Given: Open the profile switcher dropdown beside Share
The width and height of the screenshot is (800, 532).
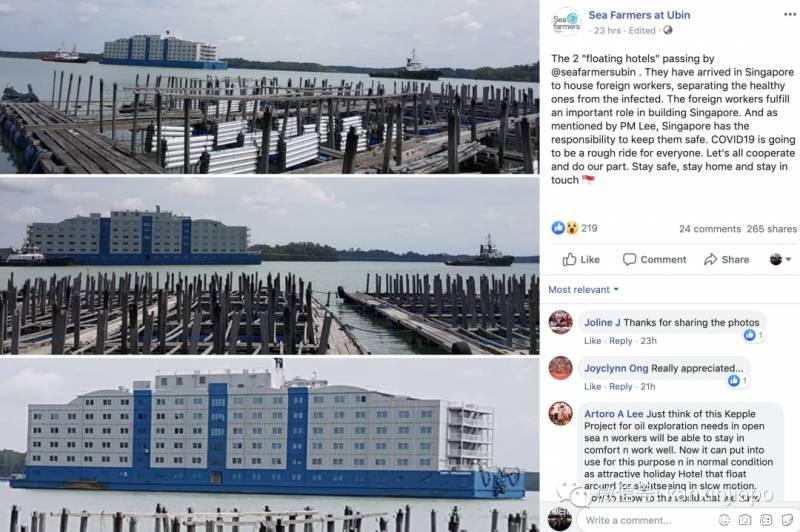Looking at the screenshot, I should [x=780, y=260].
